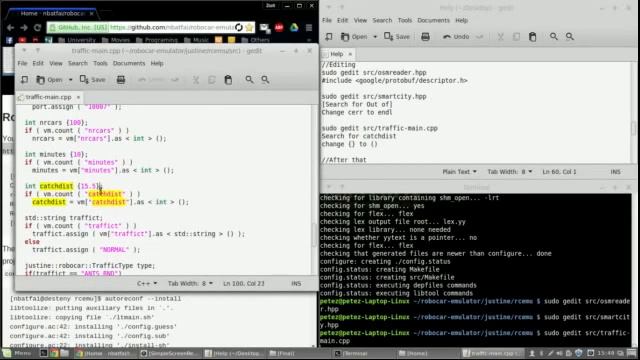Open University bookmarks folder in Chrome

tap(77, 40)
